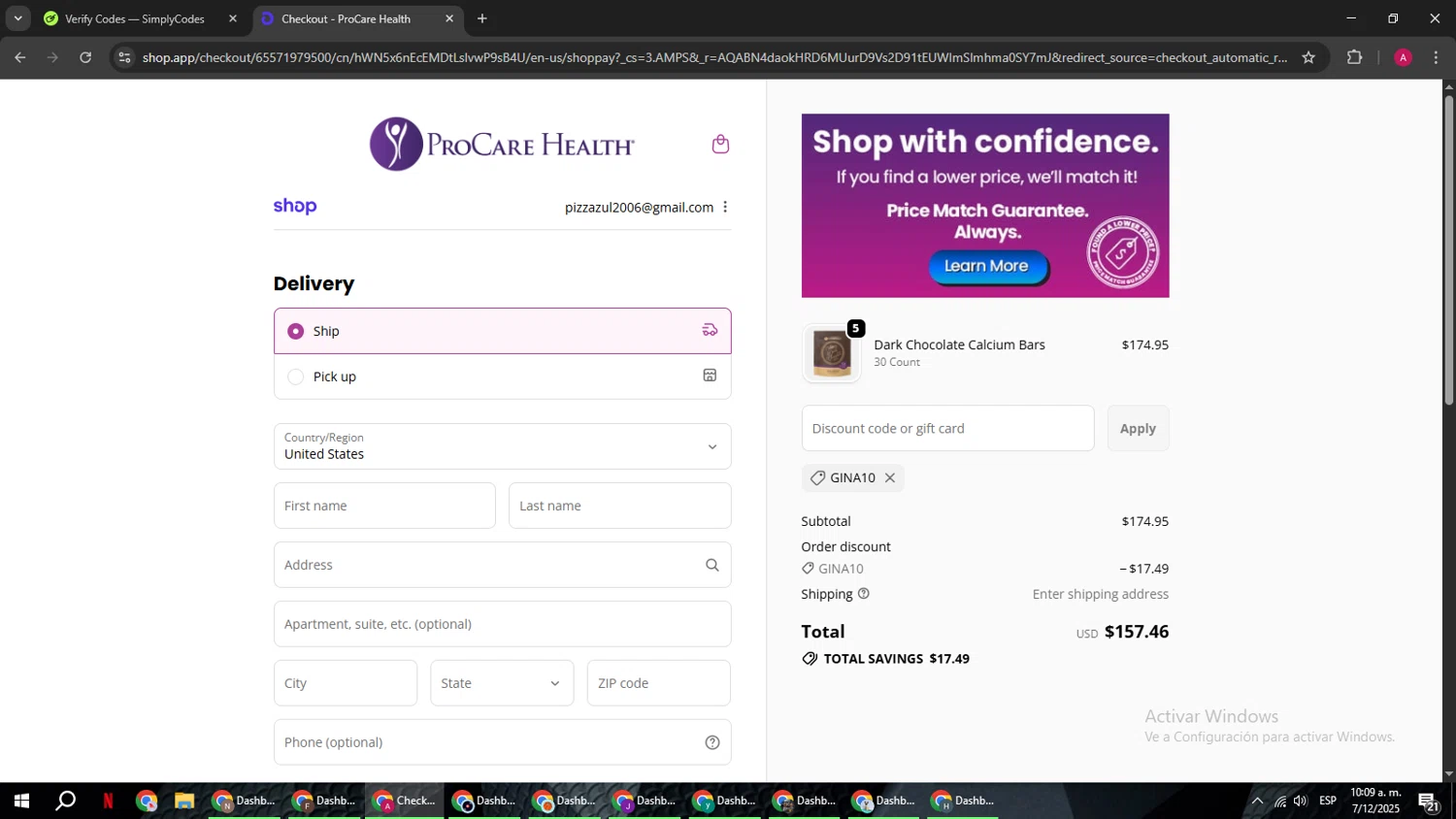Bookmark this page with the star icon
Viewport: 1456px width, 819px height.
pos(1308,57)
